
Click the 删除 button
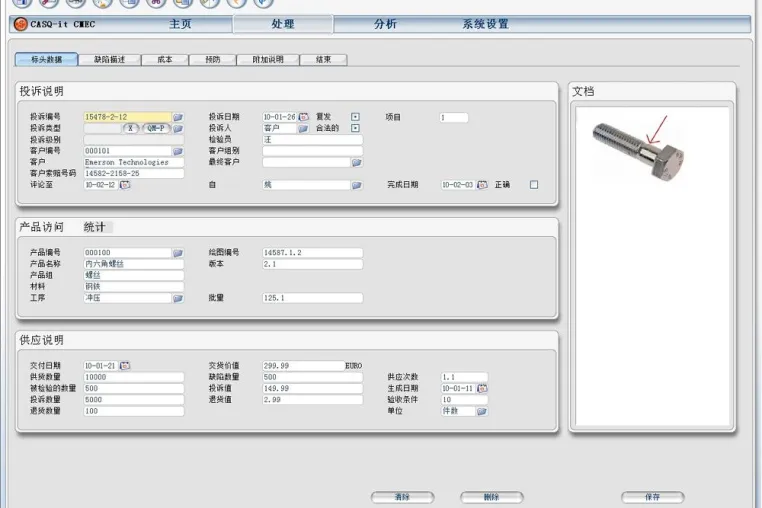point(491,497)
